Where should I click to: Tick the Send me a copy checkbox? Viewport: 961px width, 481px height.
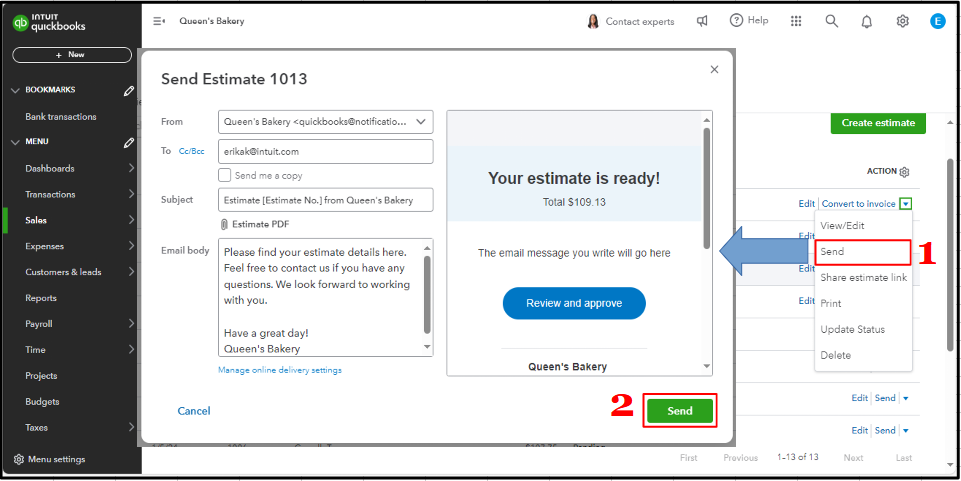click(224, 175)
